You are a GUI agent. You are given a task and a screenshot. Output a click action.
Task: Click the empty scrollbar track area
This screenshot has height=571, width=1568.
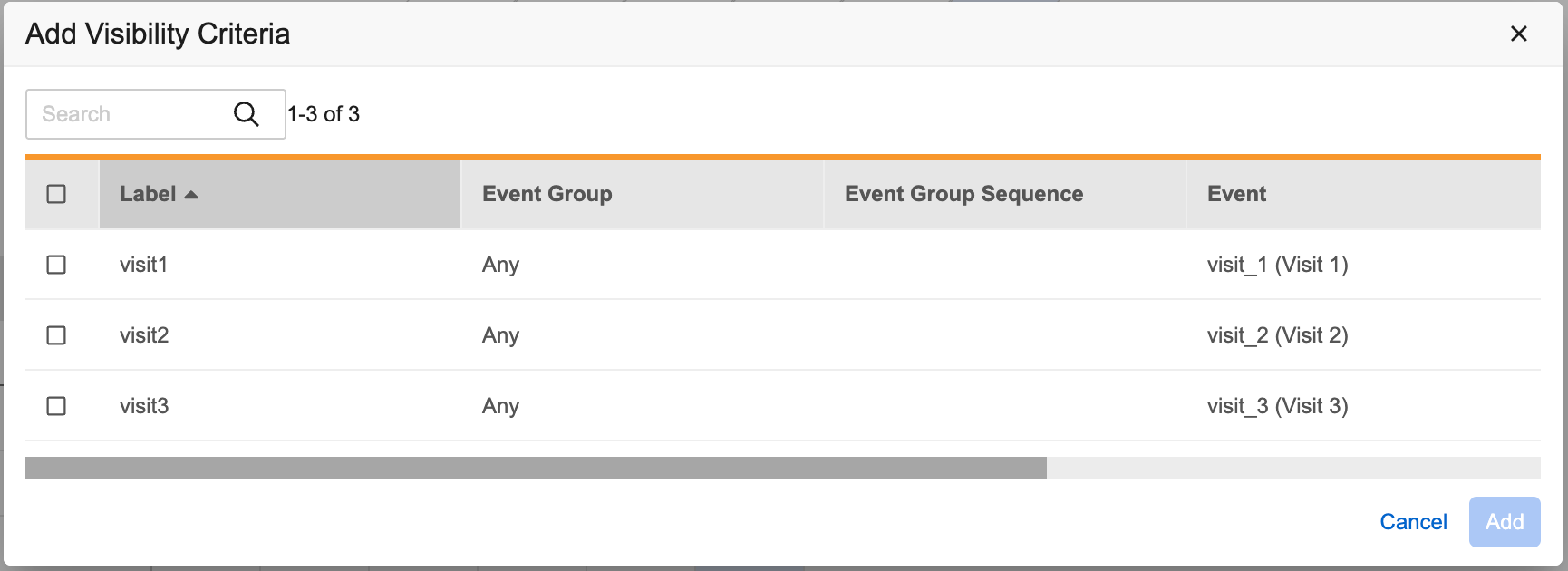tap(1293, 468)
